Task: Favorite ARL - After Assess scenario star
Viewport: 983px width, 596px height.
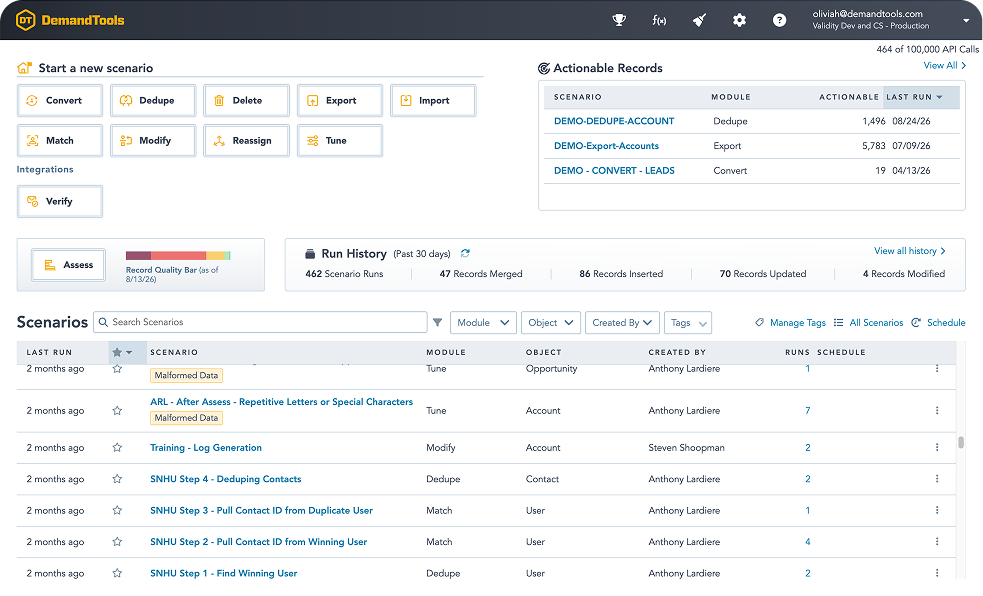Action: click(x=117, y=410)
